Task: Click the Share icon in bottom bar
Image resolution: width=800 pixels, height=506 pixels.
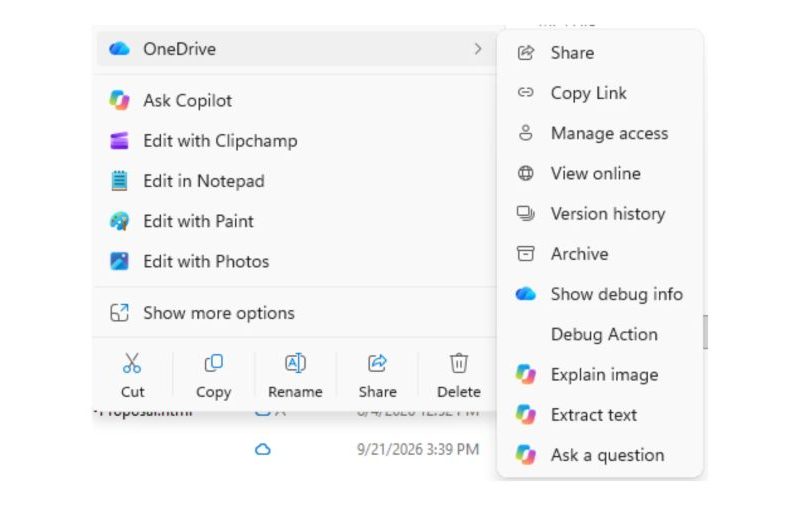Action: click(377, 363)
